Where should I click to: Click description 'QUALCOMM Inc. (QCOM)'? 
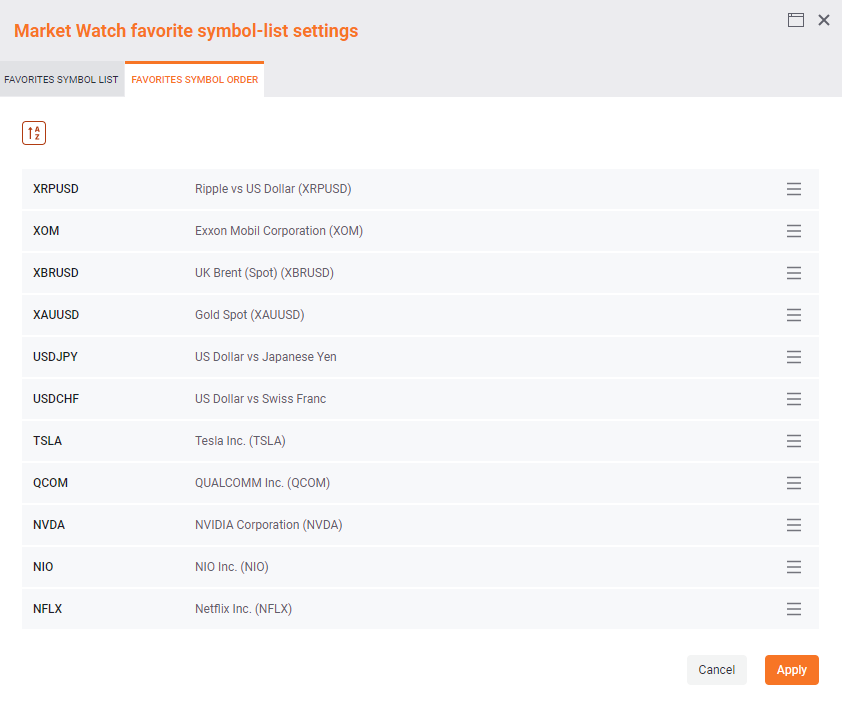(x=263, y=483)
